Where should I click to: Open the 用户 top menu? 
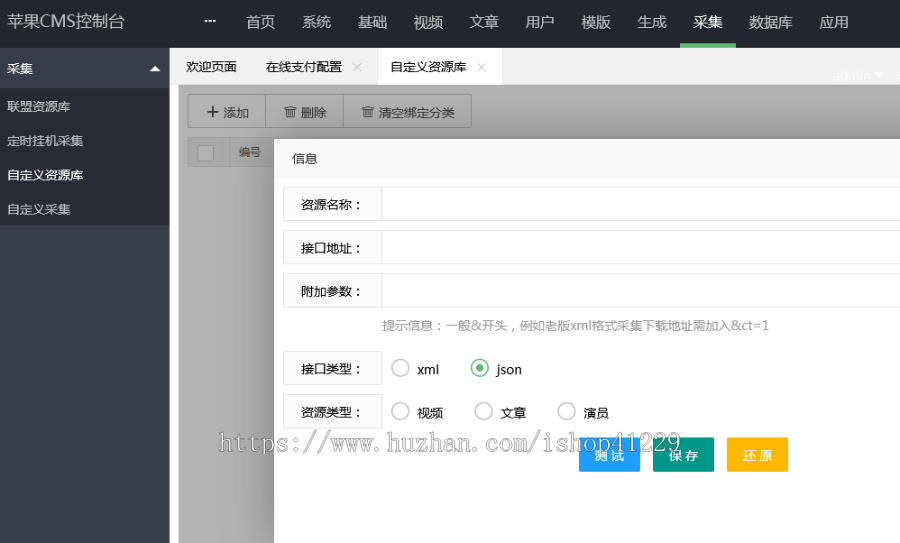[x=540, y=22]
